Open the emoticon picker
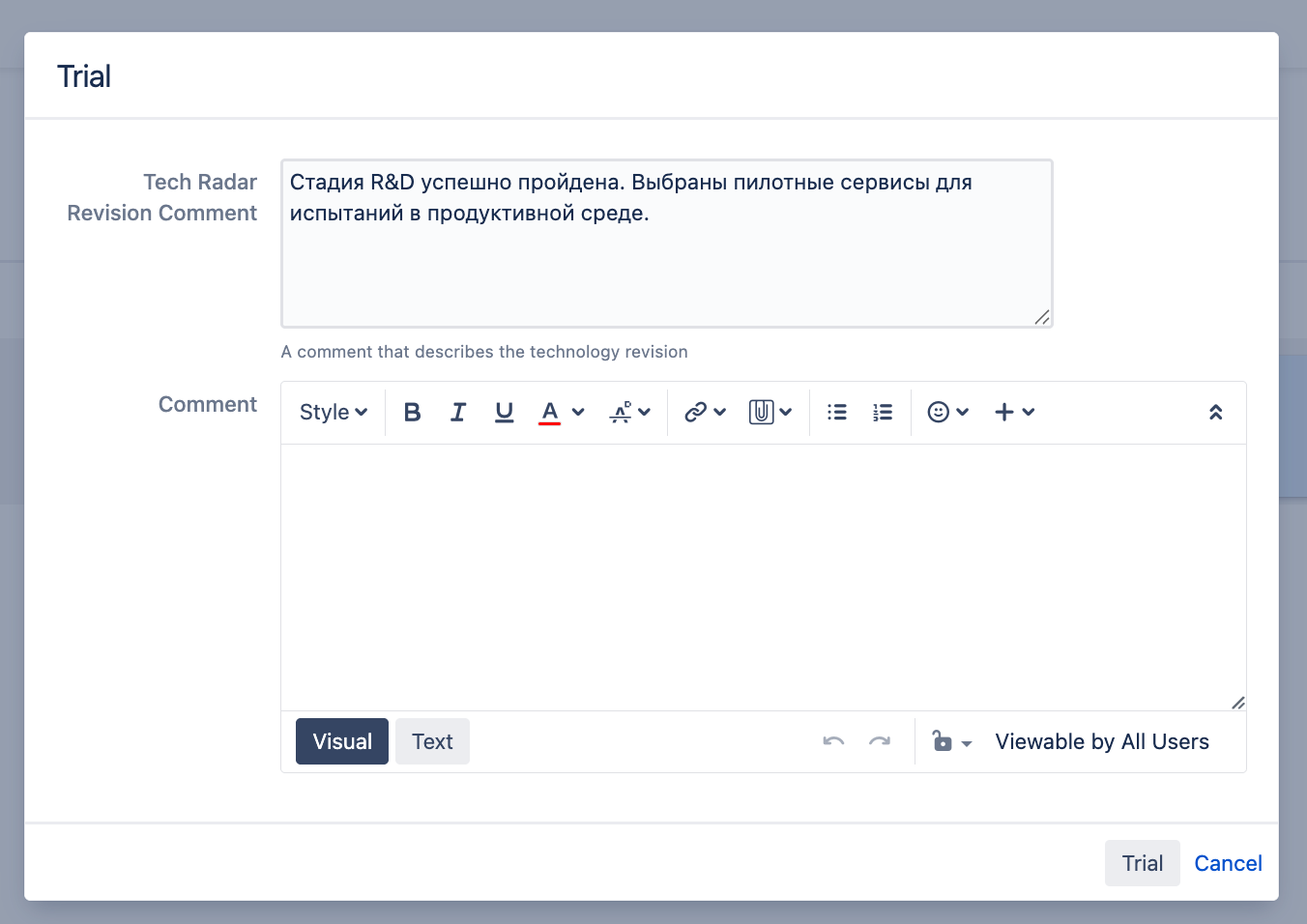This screenshot has height=924, width=1307. [948, 413]
